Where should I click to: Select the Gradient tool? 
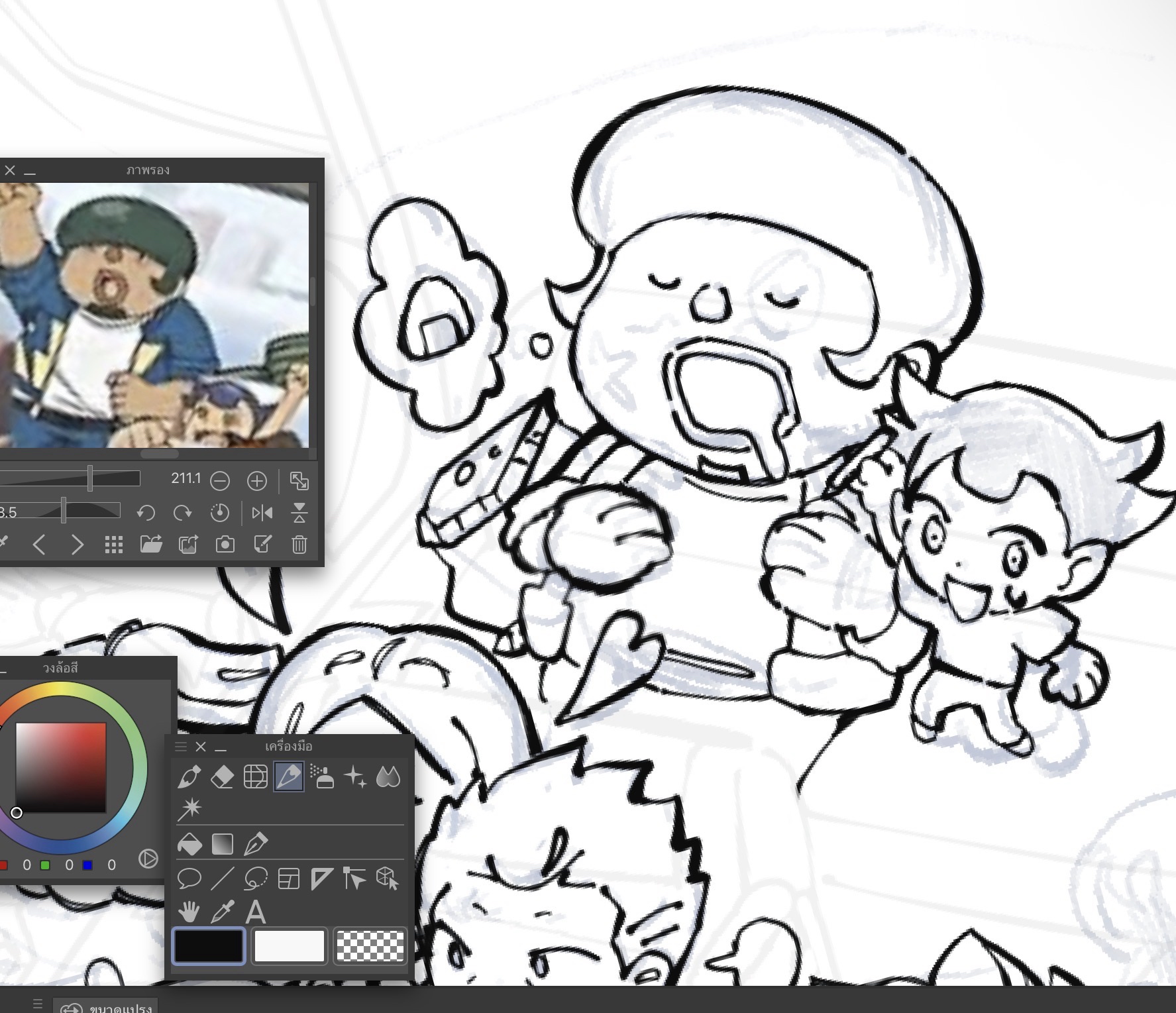click(223, 844)
